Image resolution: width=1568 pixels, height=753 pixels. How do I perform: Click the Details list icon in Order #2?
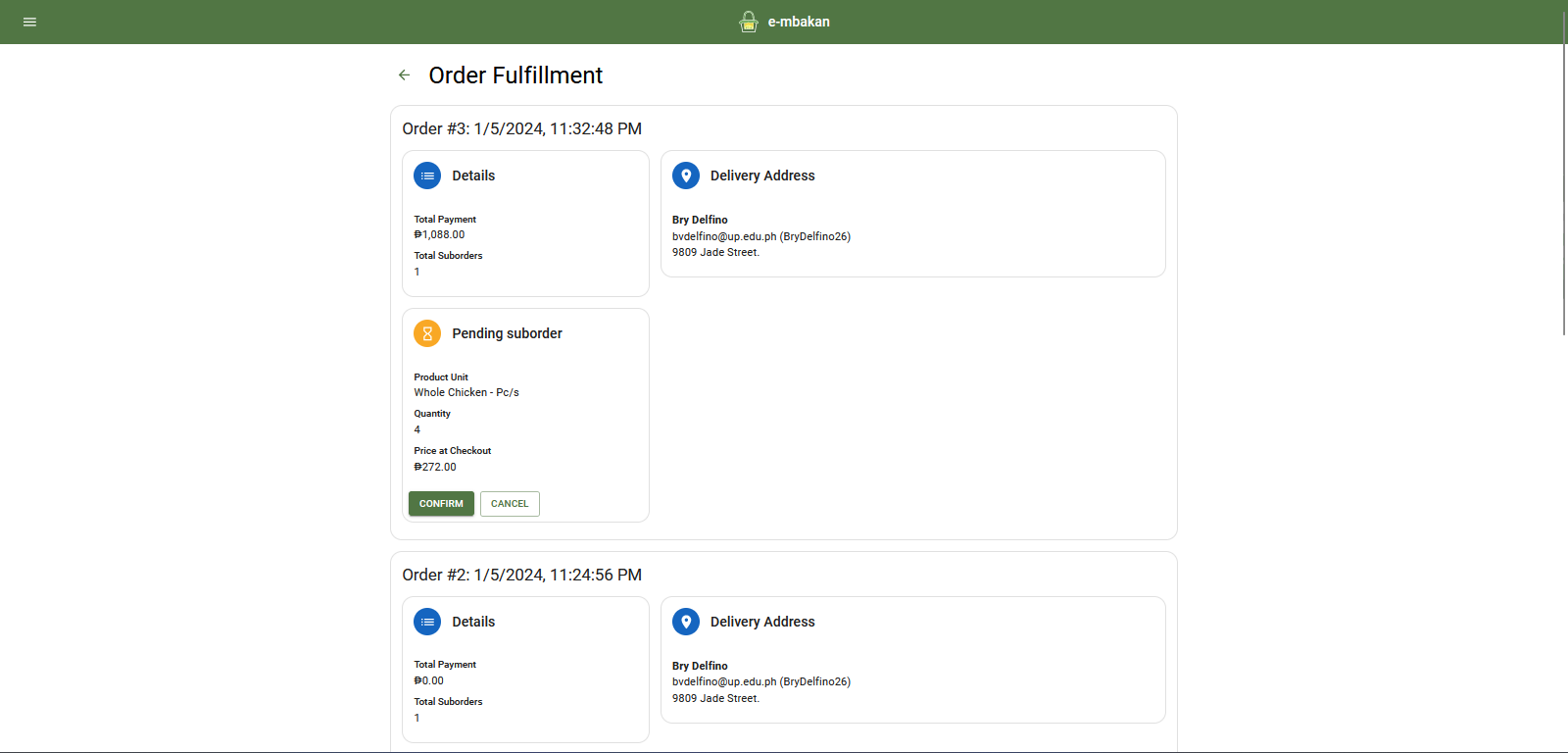427,622
